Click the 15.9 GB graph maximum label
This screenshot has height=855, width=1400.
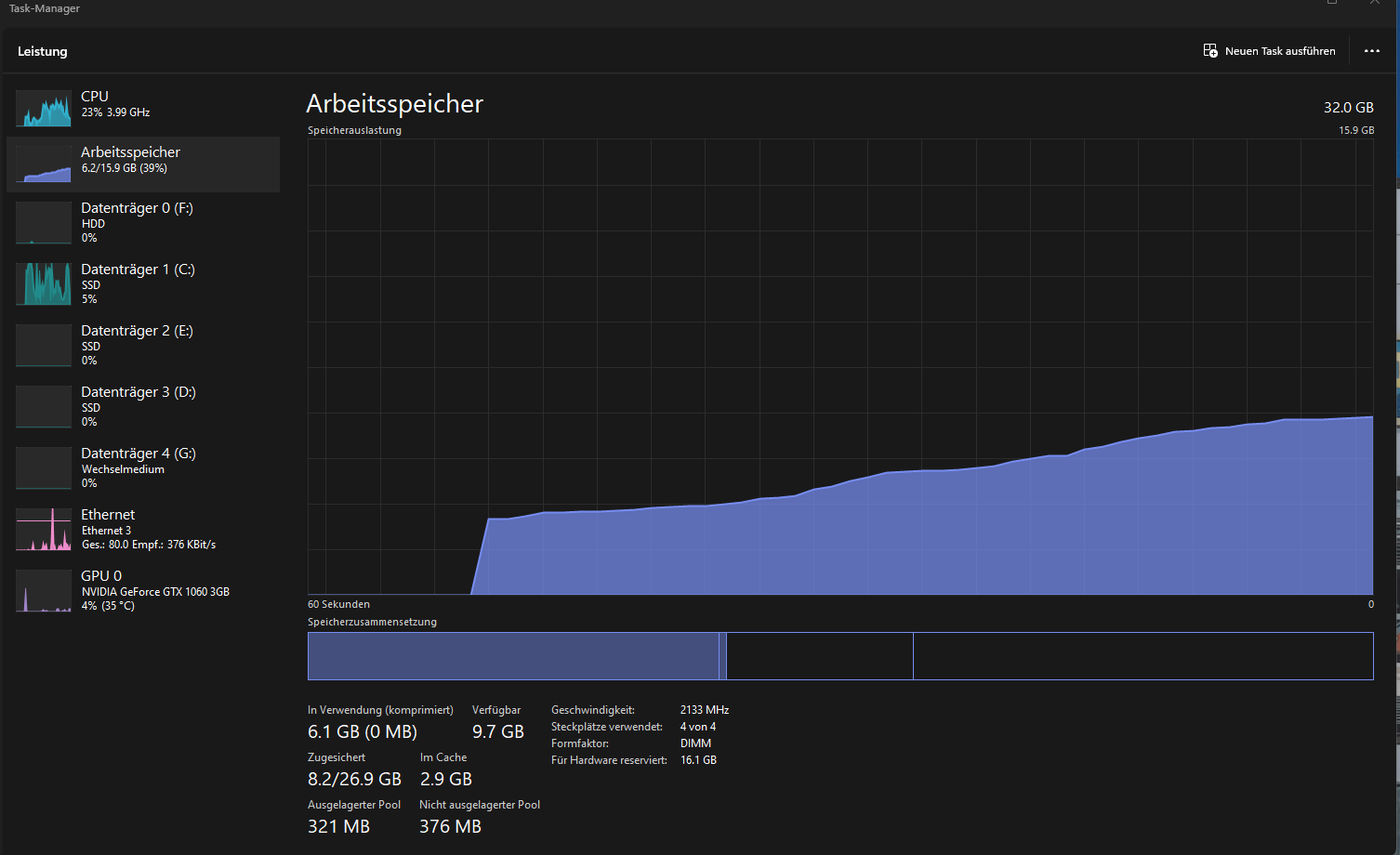coord(1356,130)
